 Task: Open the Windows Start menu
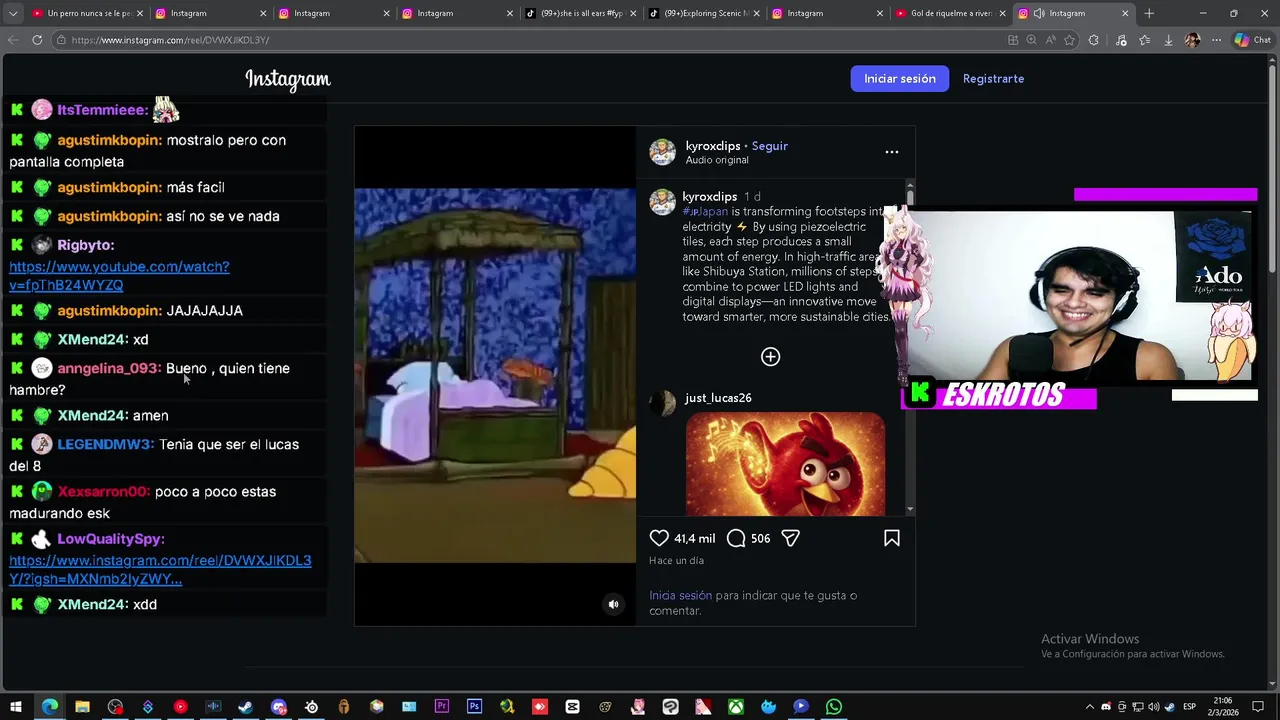click(16, 707)
